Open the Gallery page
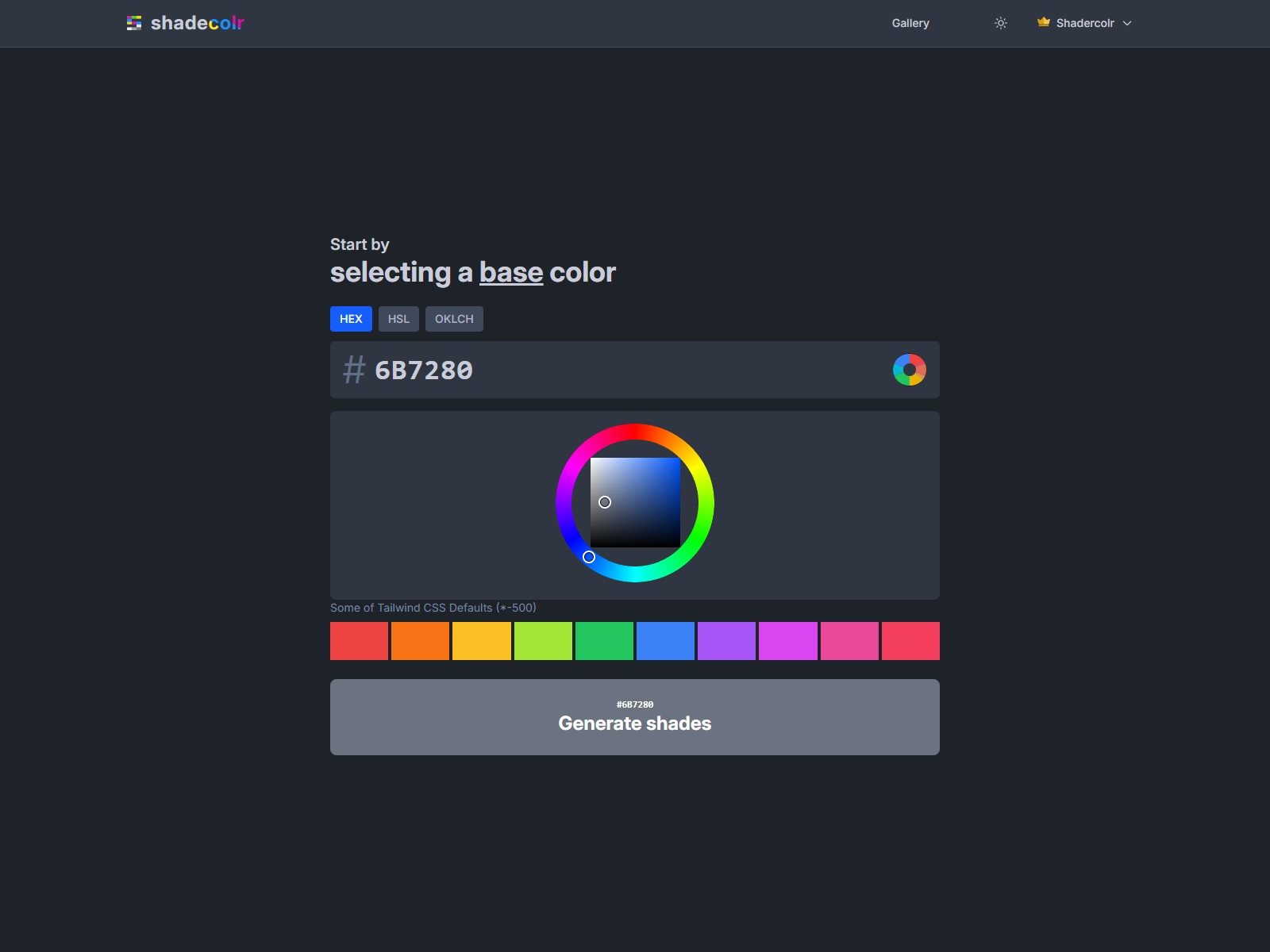The image size is (1270, 952). [x=910, y=23]
